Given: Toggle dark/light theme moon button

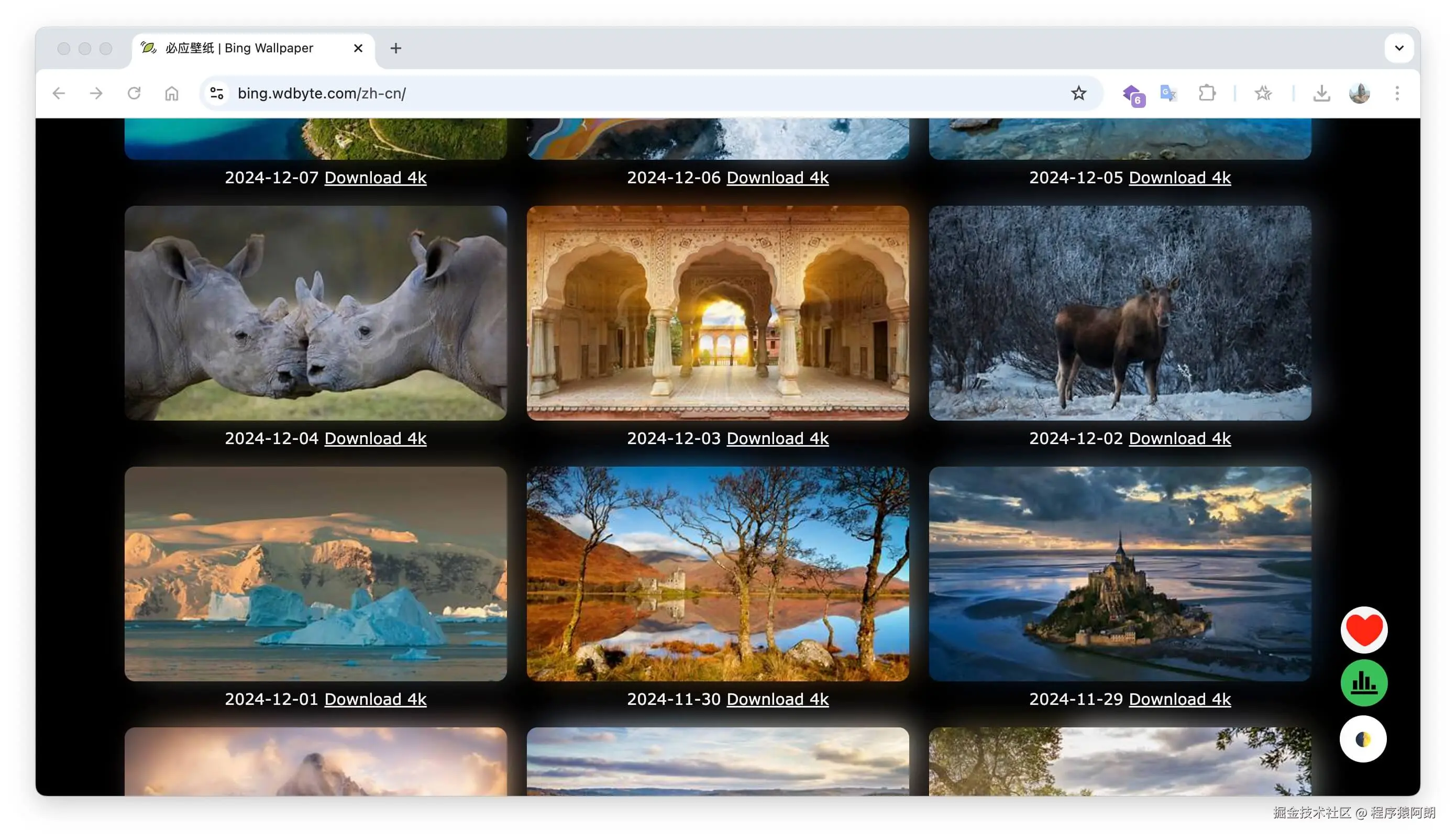Looking at the screenshot, I should click(1363, 739).
